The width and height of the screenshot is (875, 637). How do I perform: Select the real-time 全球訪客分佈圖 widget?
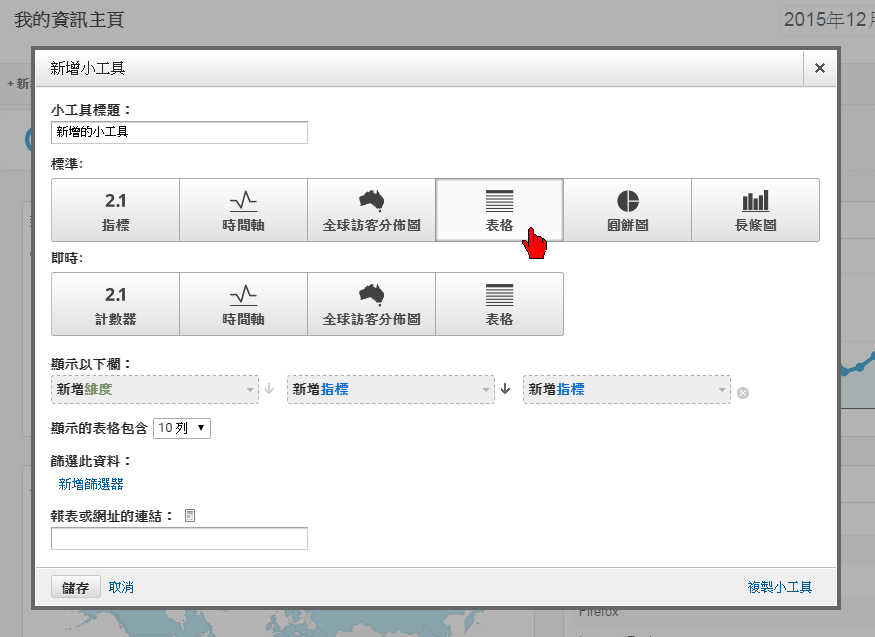click(x=371, y=303)
